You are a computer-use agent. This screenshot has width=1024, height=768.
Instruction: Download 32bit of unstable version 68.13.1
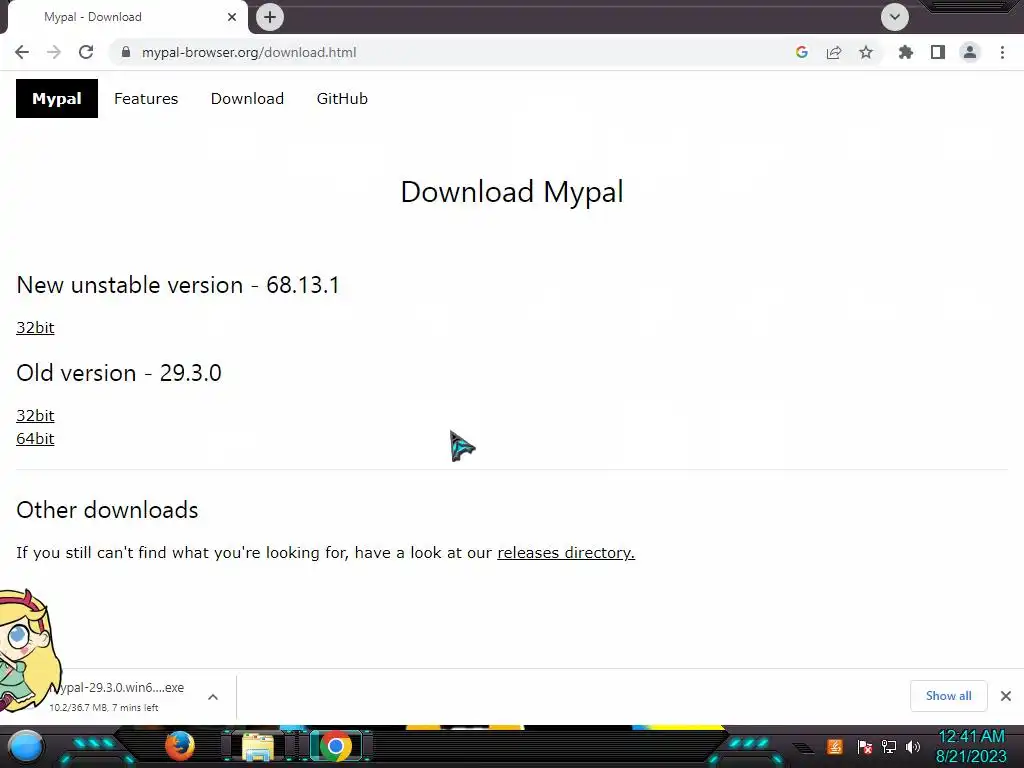pyautogui.click(x=35, y=327)
